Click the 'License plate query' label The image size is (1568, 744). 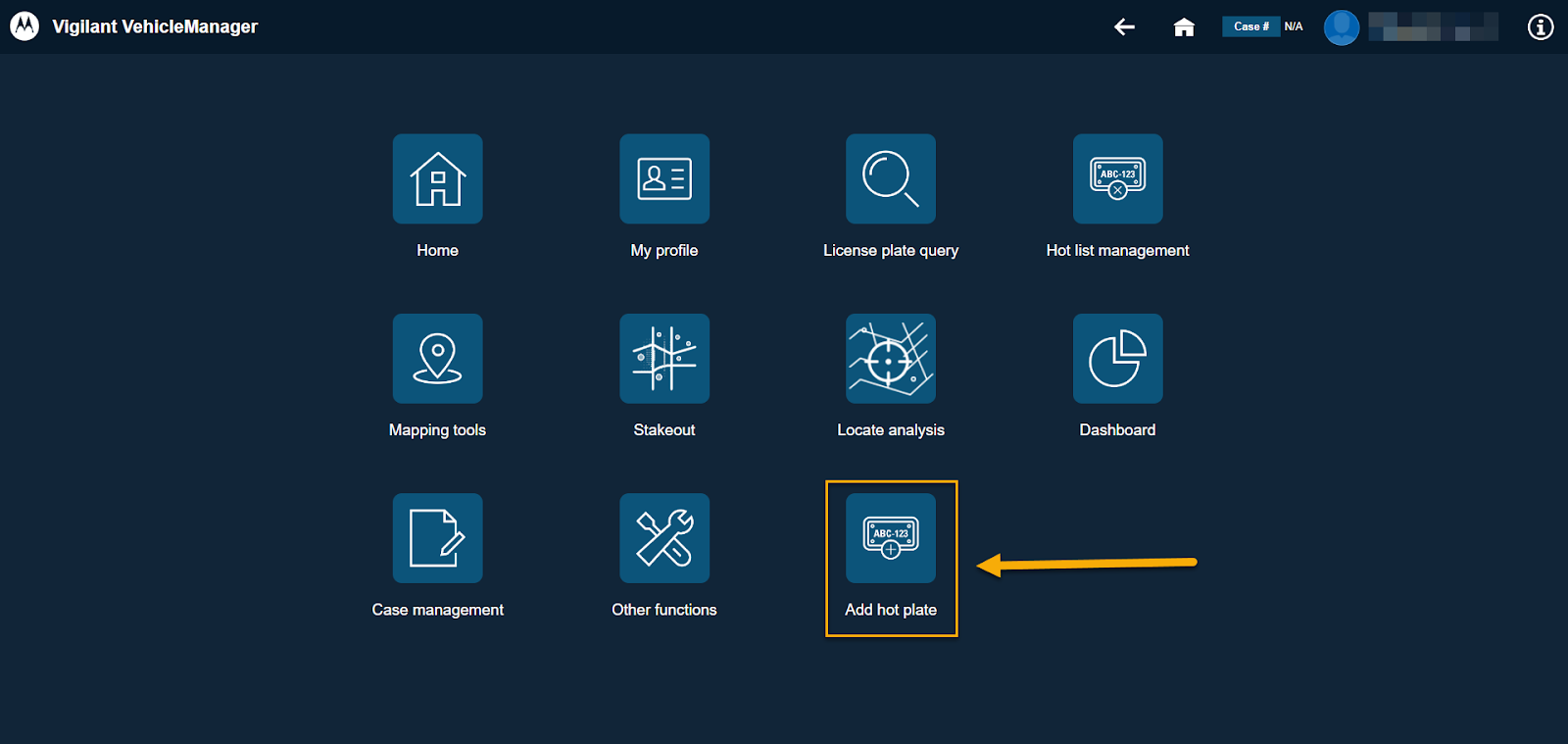pos(891,251)
